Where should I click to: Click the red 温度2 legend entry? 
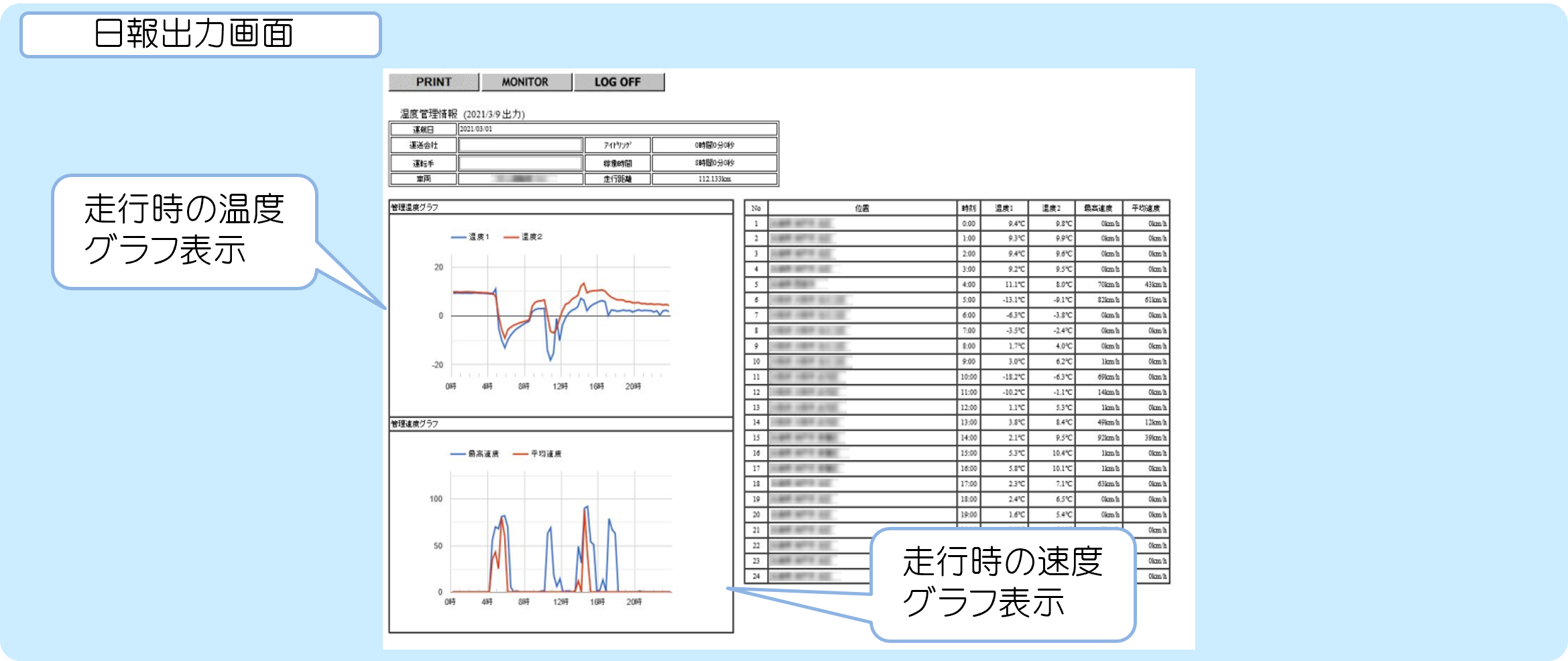point(524,237)
